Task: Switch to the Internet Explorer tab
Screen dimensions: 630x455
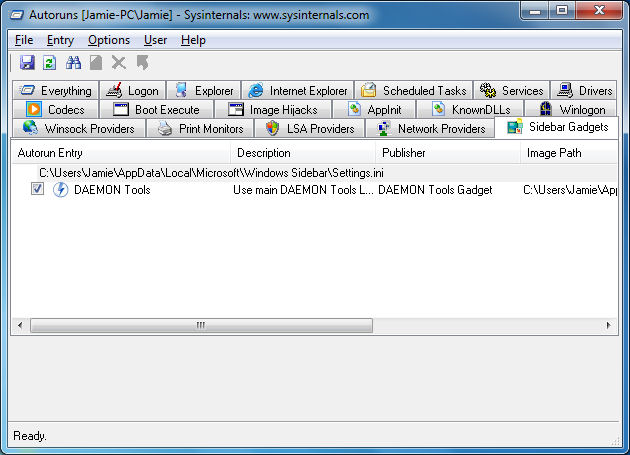Action: coord(298,90)
